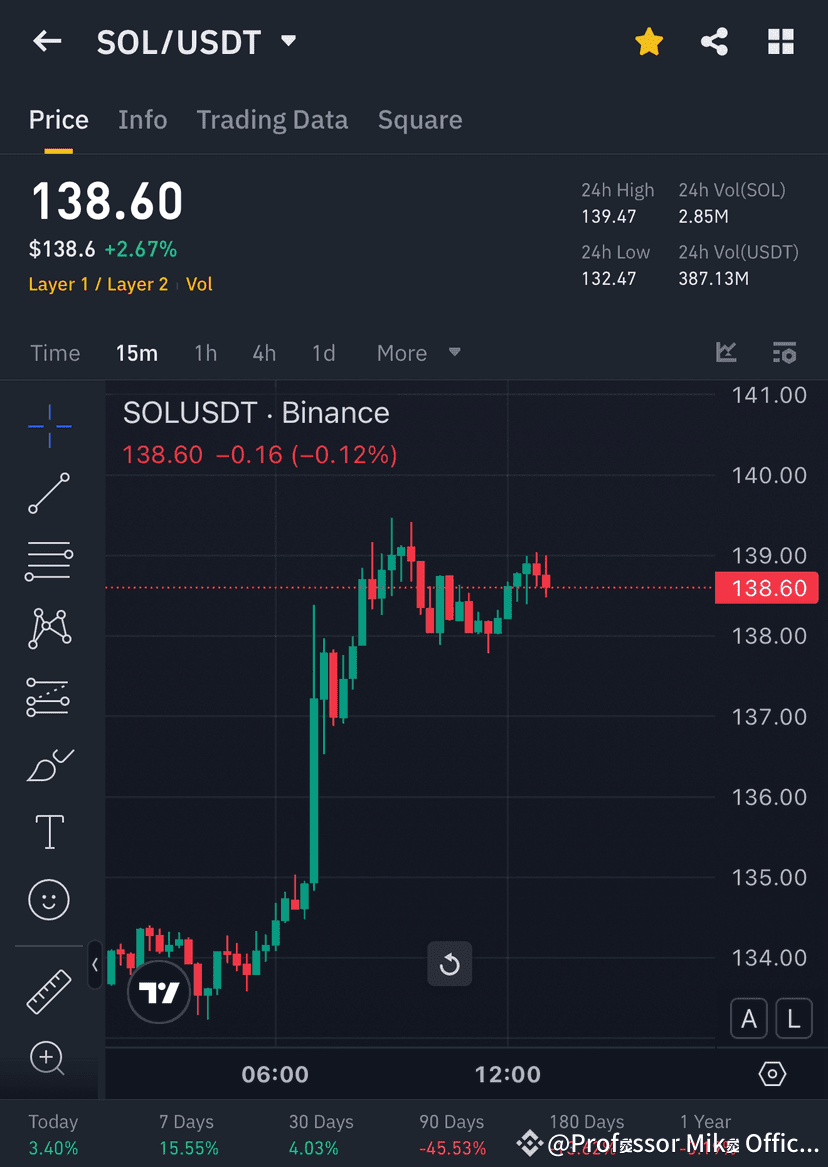The image size is (828, 1167).
Task: Open the SOL/USDT pair dropdown arrow
Action: (289, 41)
